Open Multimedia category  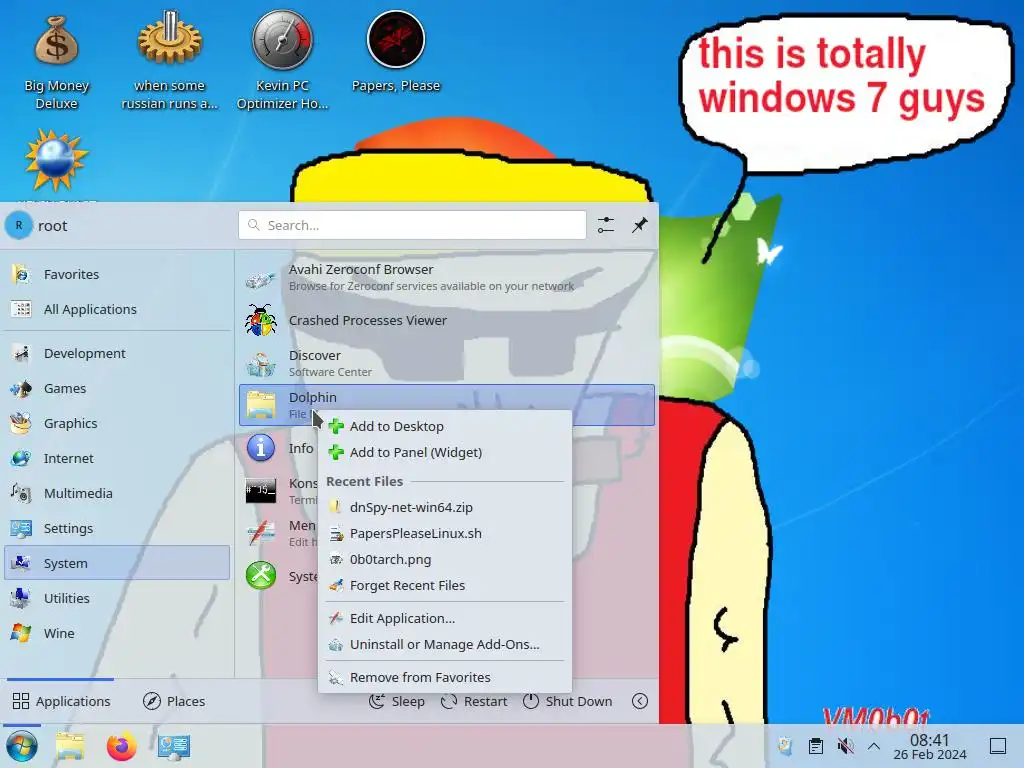pyautogui.click(x=117, y=493)
